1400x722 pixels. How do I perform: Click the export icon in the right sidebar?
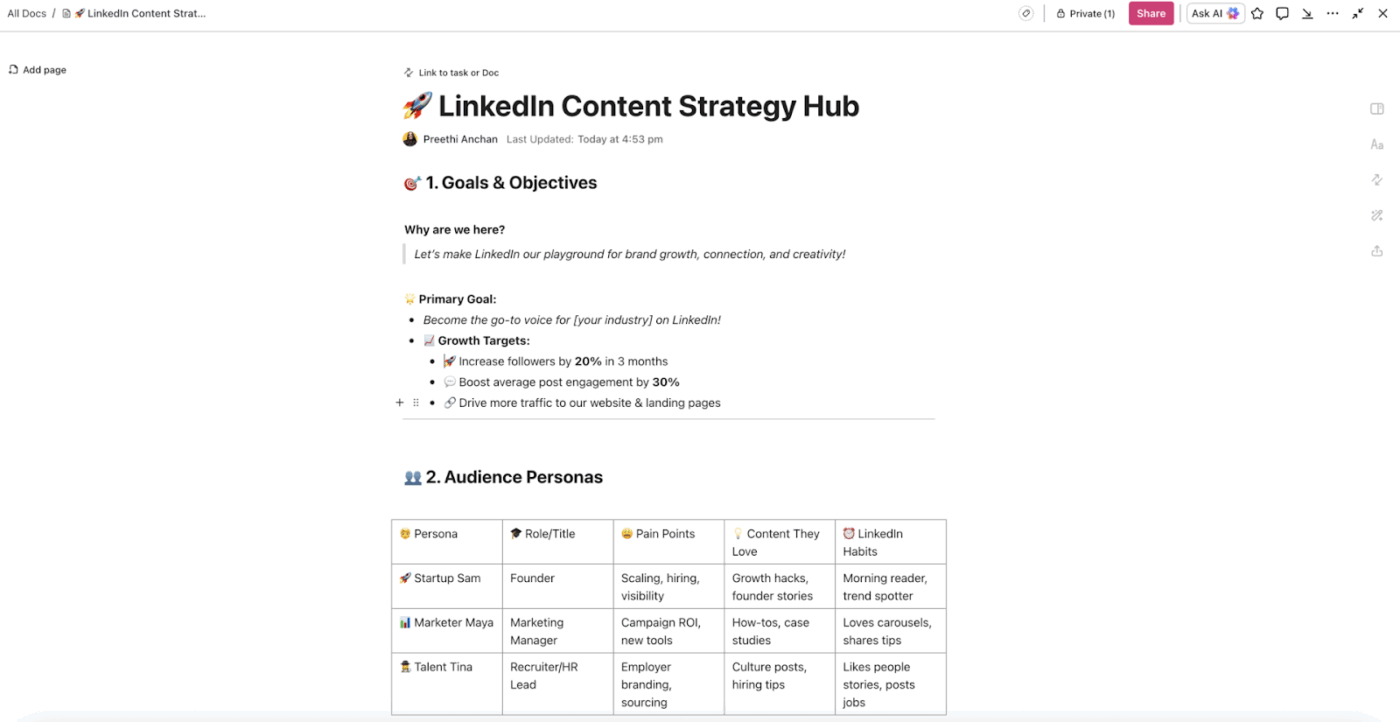[x=1376, y=251]
